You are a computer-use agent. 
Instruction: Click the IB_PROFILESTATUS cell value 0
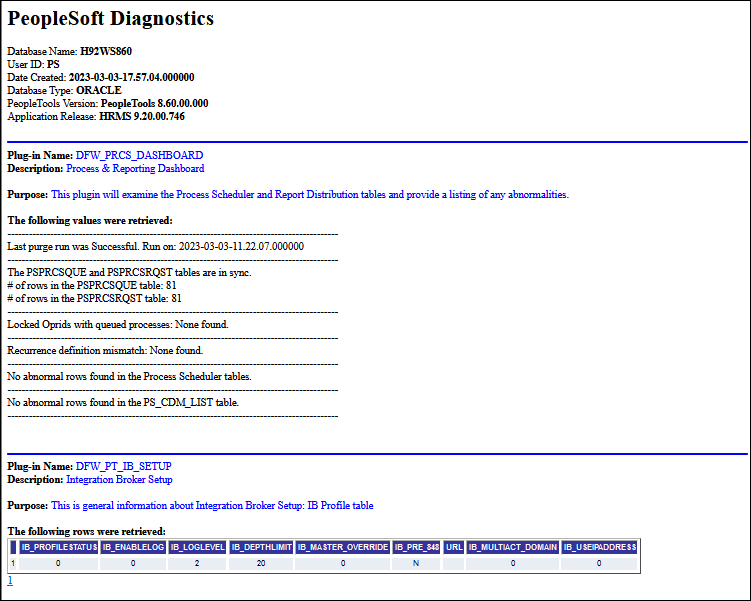(x=59, y=563)
